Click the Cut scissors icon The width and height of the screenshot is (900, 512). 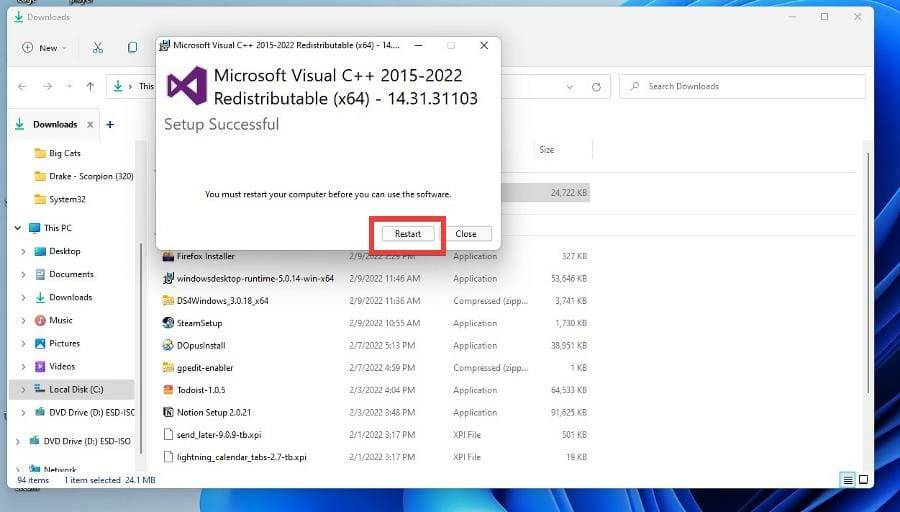[x=98, y=48]
